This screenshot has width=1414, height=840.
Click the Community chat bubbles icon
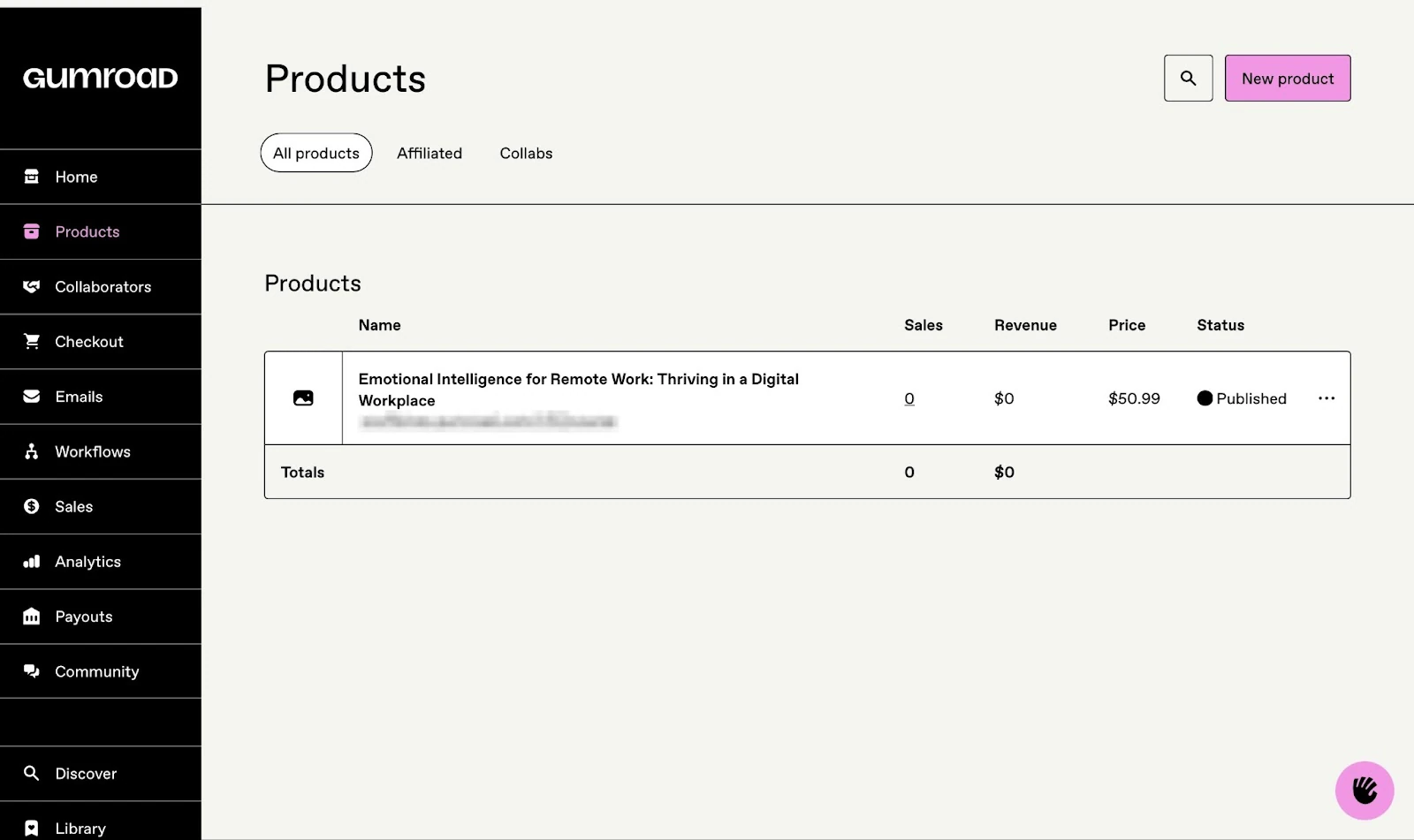[32, 671]
